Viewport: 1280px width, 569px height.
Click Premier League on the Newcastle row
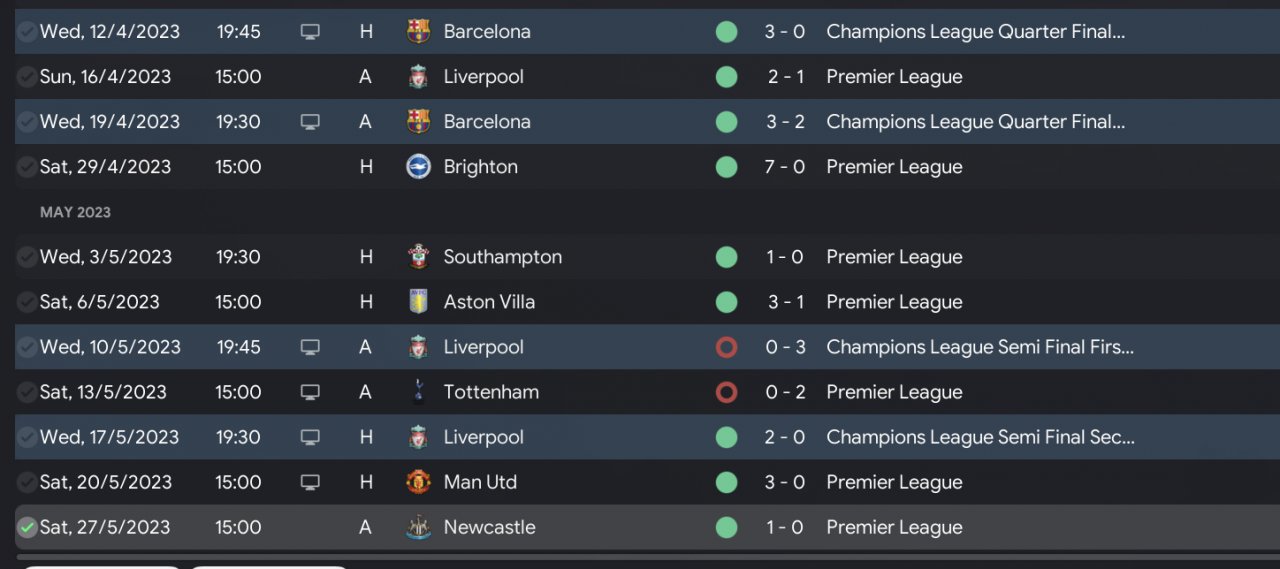click(x=894, y=527)
